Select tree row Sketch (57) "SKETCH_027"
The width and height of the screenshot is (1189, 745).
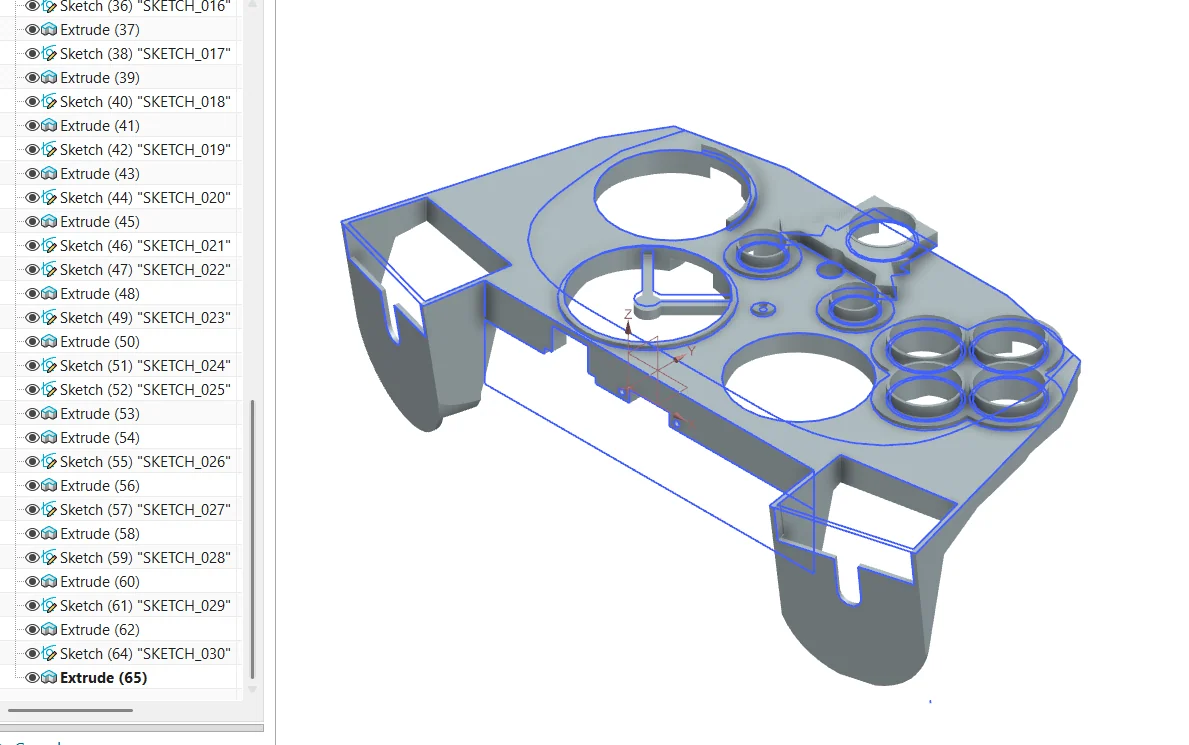click(x=146, y=510)
